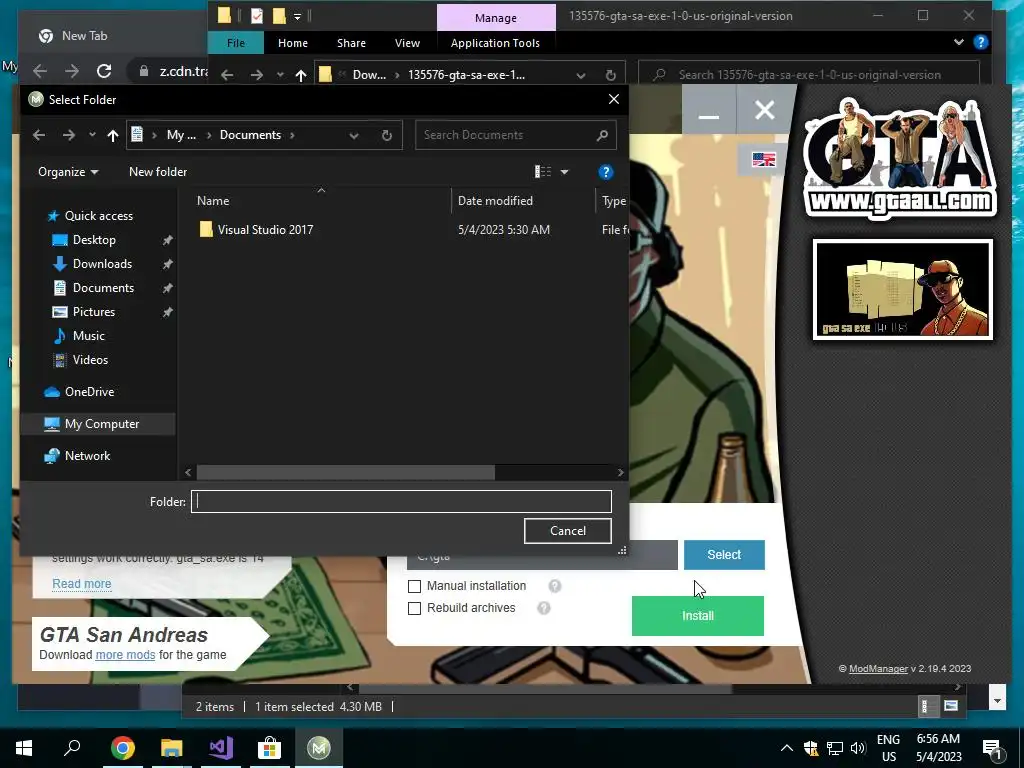Show Rebuild archives help tooltip icon
This screenshot has width=1024, height=768.
point(543,608)
